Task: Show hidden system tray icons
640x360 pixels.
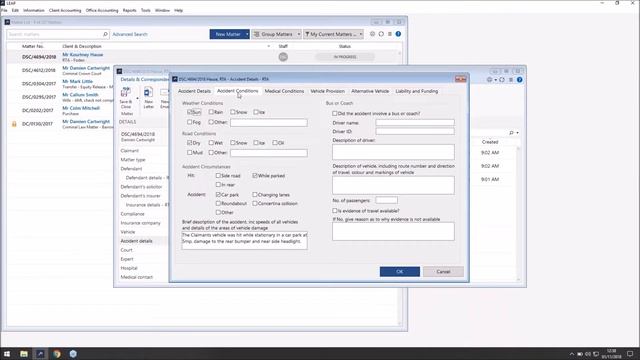Action: tap(571, 354)
